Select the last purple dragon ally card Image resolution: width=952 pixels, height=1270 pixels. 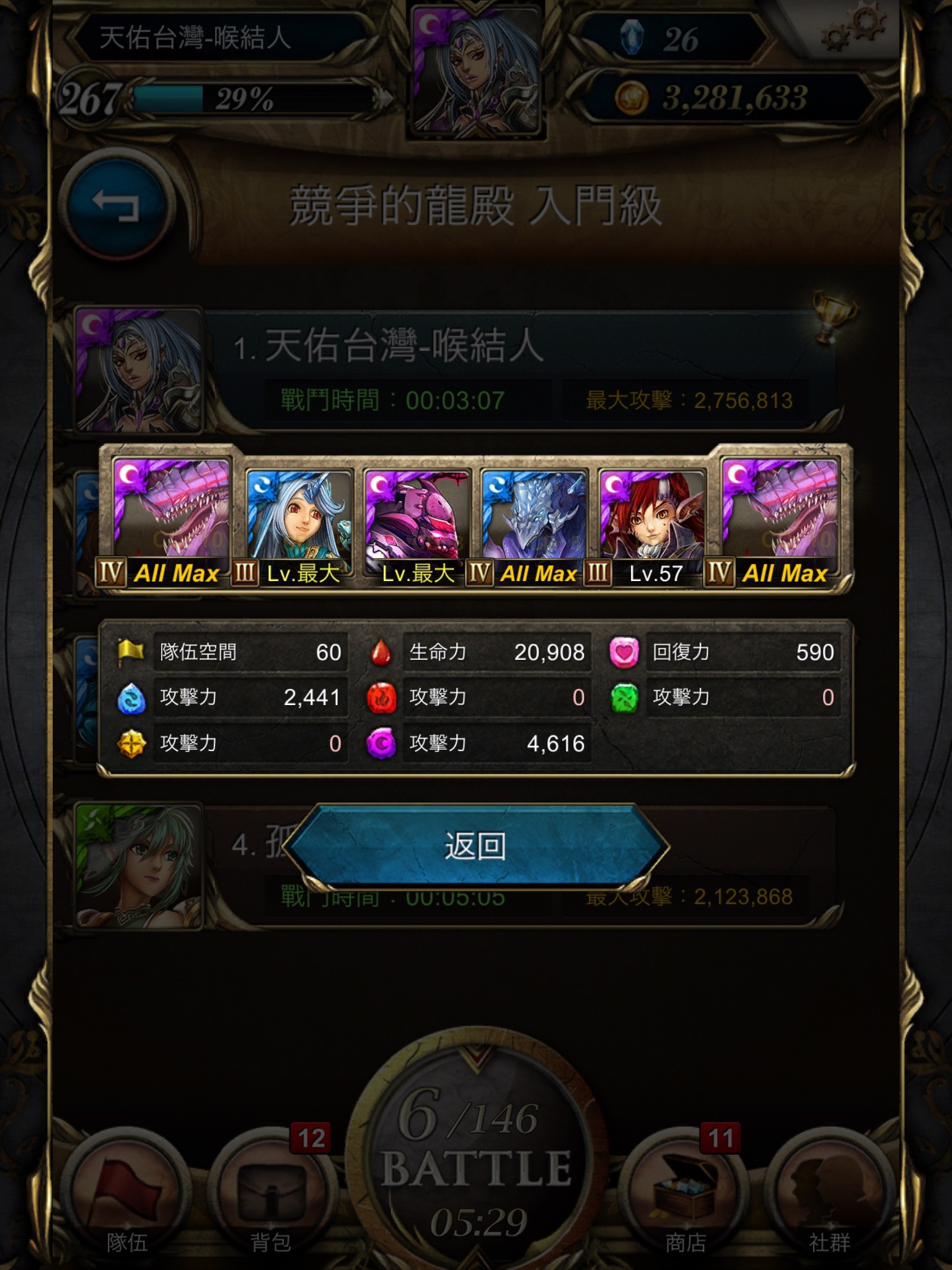(x=780, y=522)
